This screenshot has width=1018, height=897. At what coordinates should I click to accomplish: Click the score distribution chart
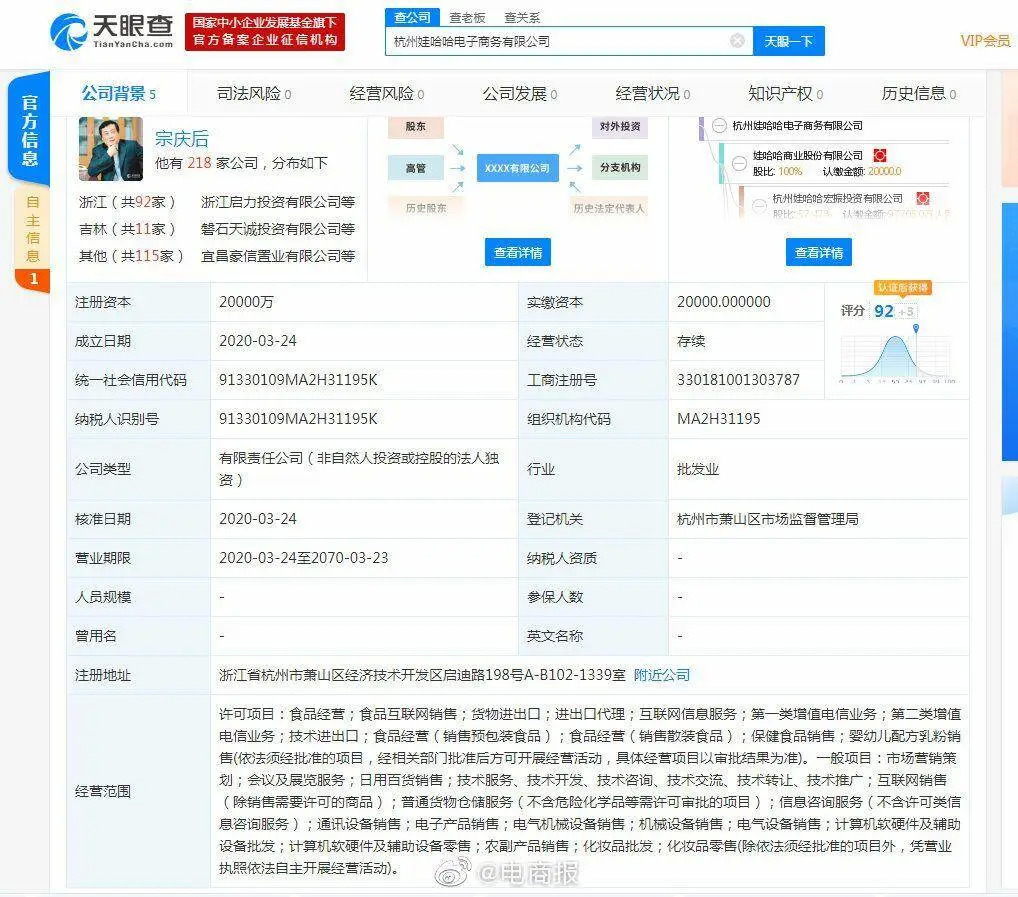[898, 356]
